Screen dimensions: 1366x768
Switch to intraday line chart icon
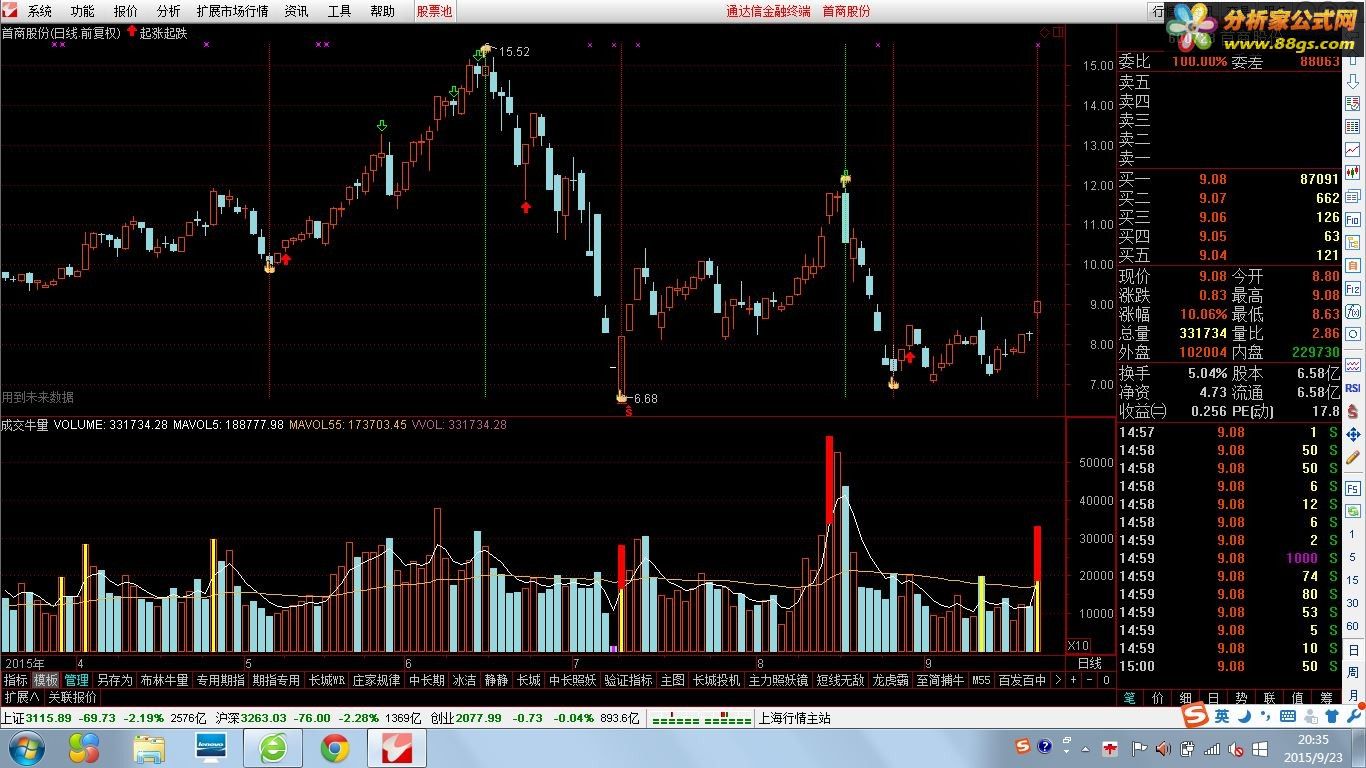[x=1353, y=149]
